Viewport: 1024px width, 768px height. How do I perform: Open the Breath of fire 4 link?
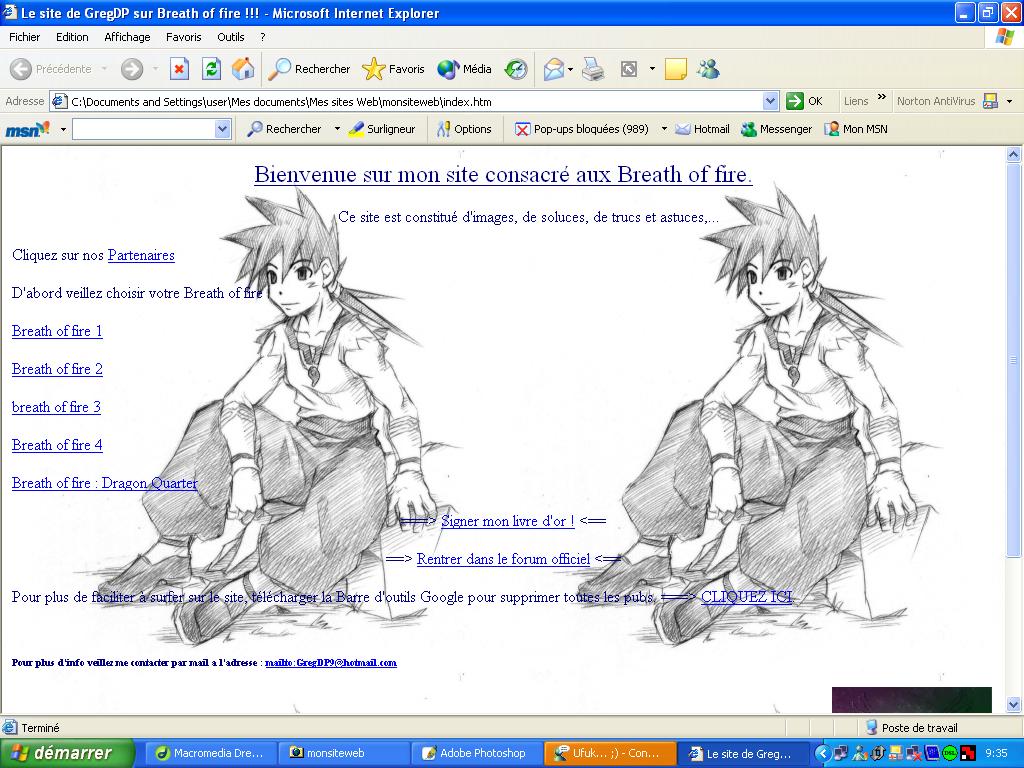click(57, 445)
